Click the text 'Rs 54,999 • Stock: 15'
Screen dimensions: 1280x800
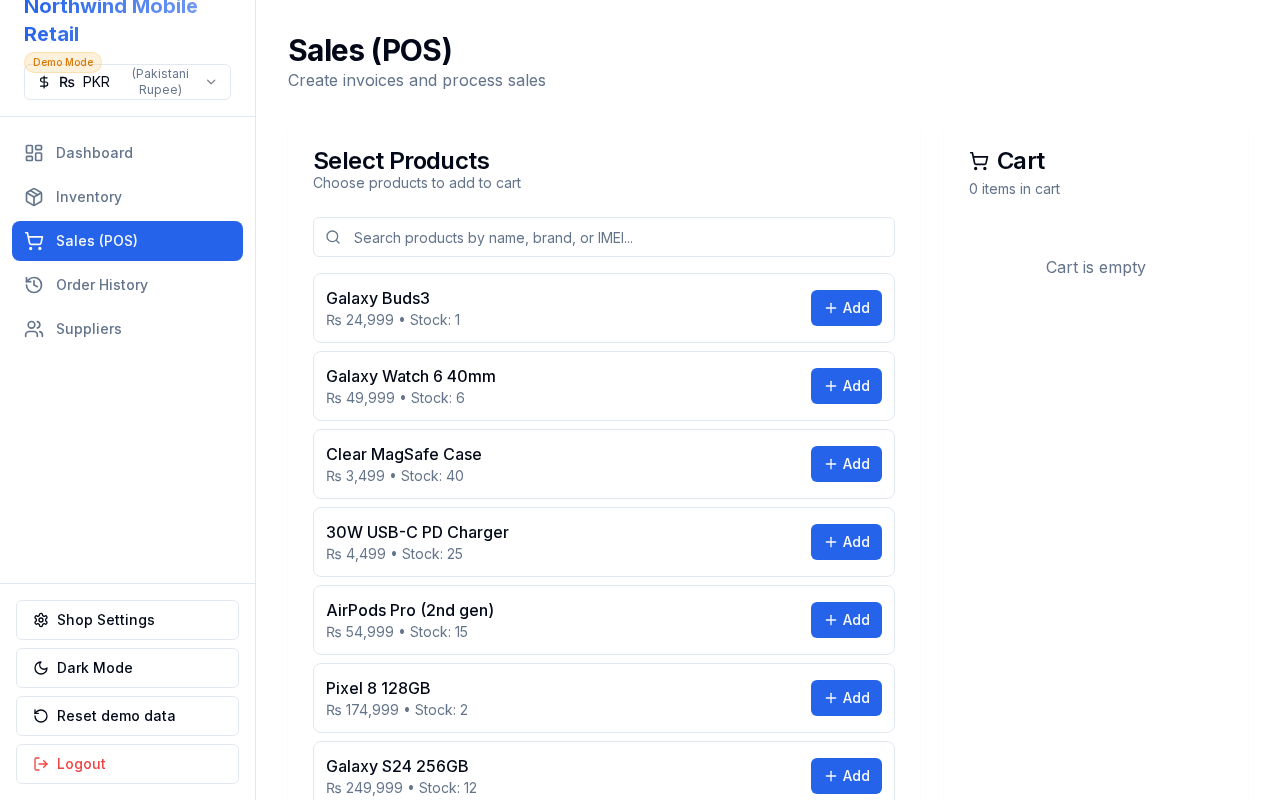397,632
